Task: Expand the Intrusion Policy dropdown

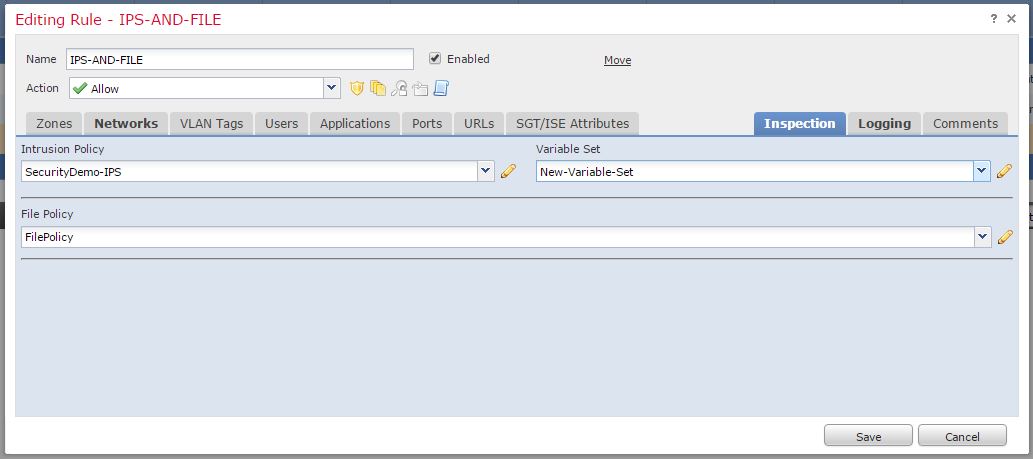Action: (x=486, y=171)
